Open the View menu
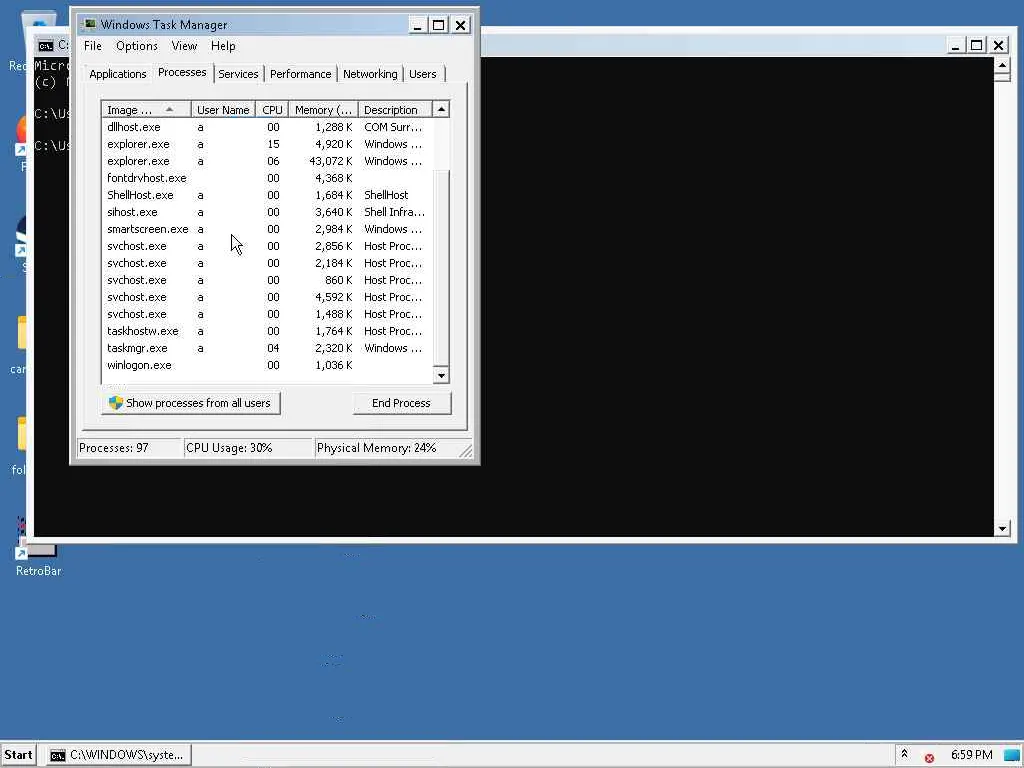 (184, 46)
